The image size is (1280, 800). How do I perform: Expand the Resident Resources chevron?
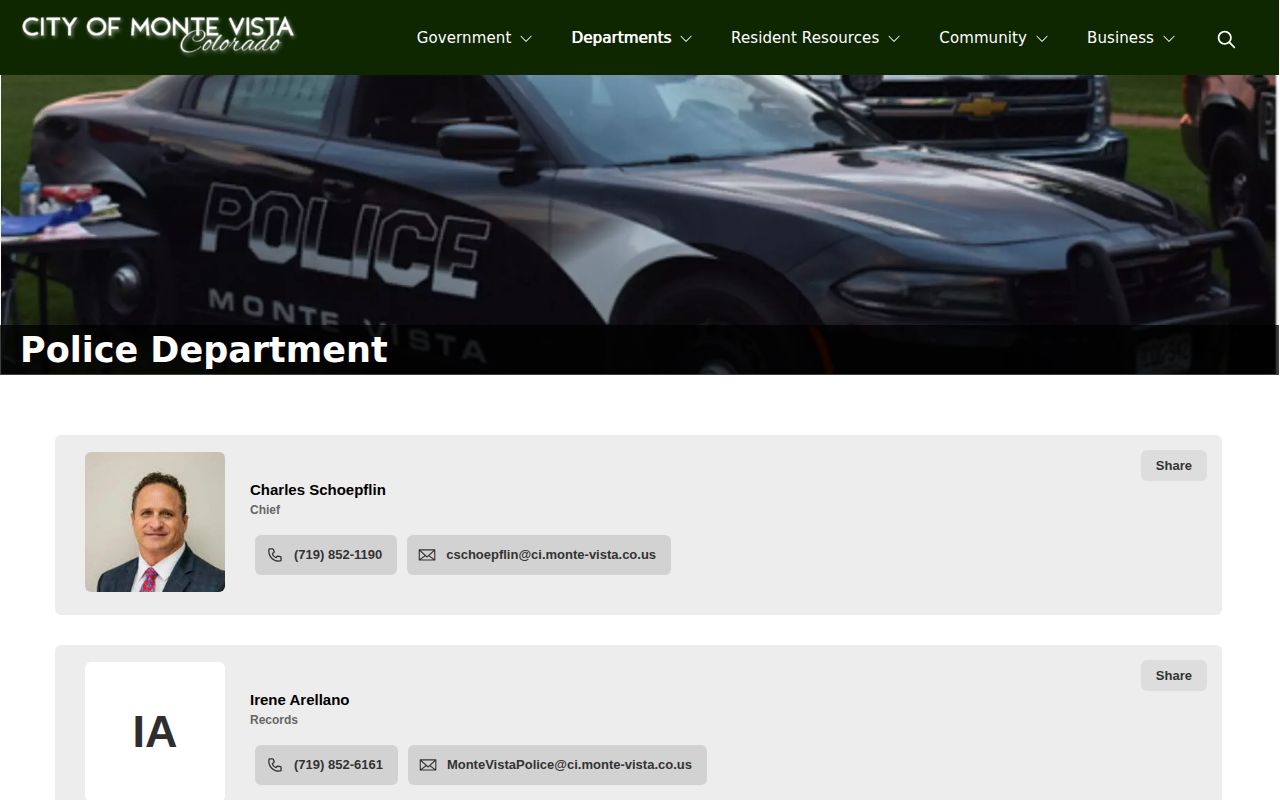point(894,39)
